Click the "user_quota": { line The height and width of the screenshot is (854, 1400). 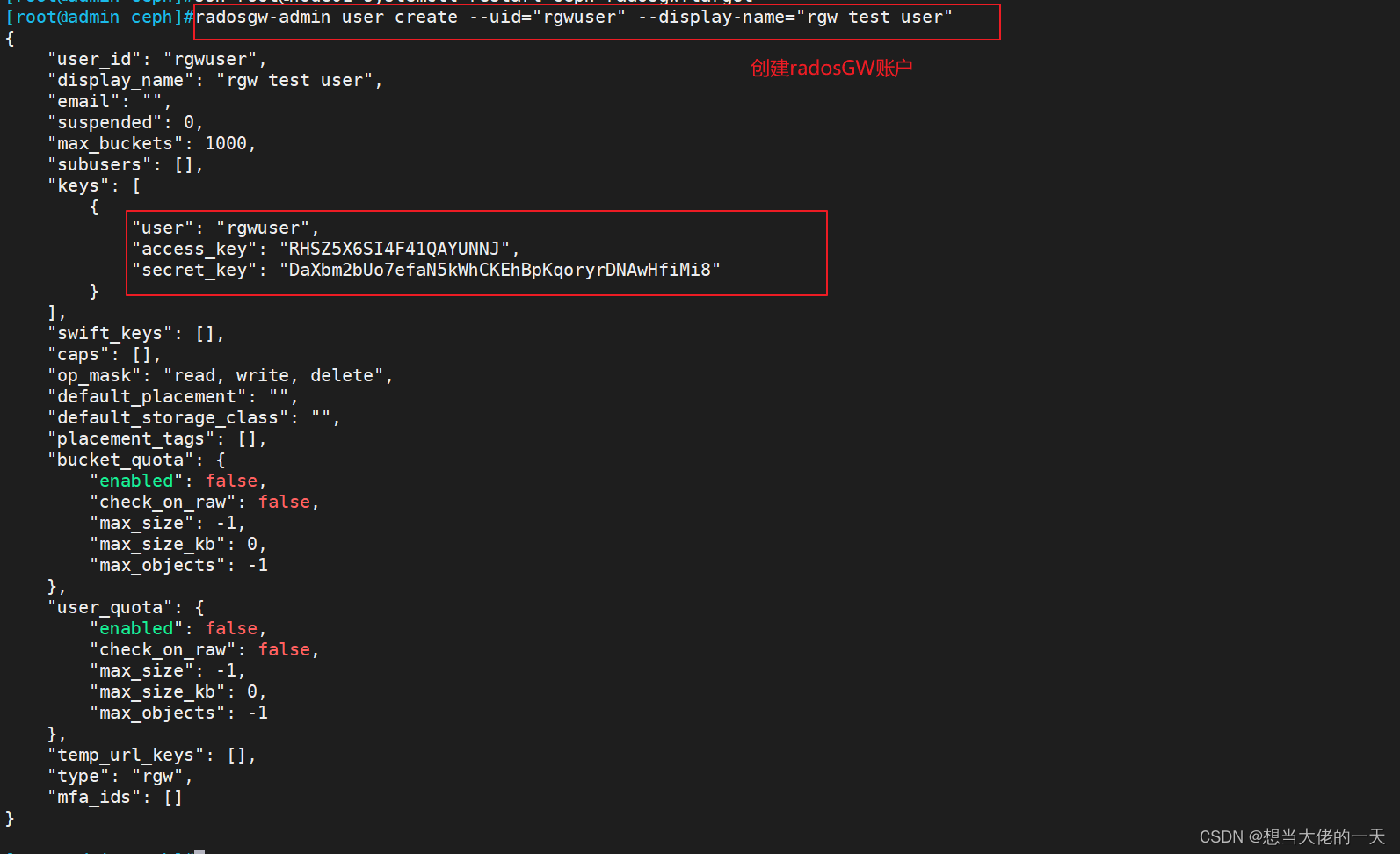(126, 607)
